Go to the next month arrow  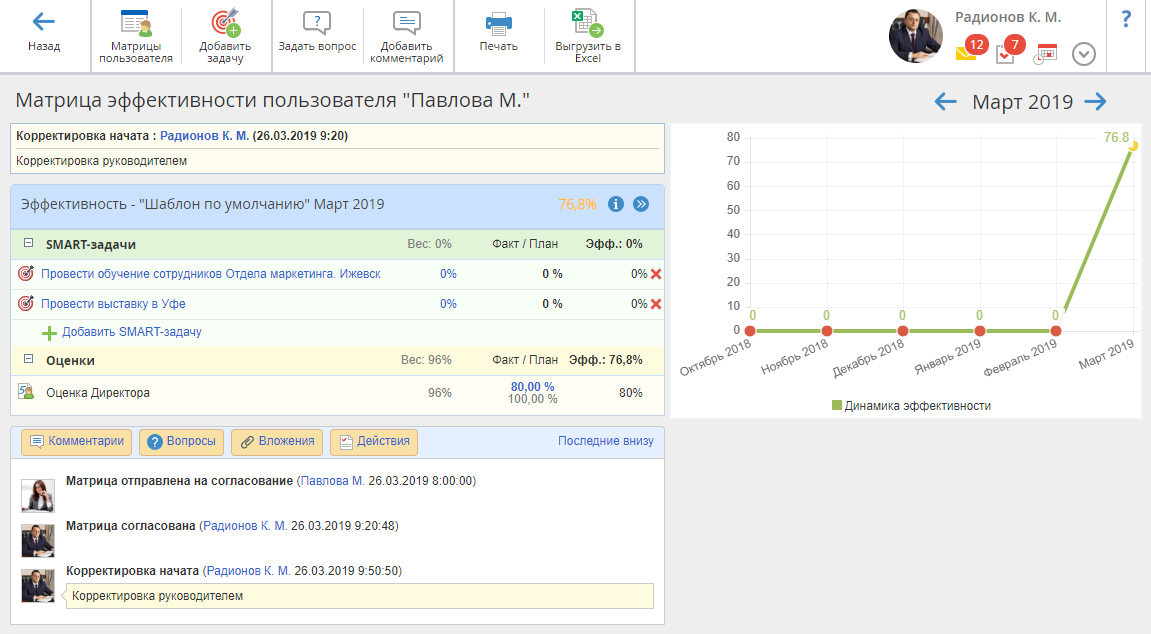1096,101
